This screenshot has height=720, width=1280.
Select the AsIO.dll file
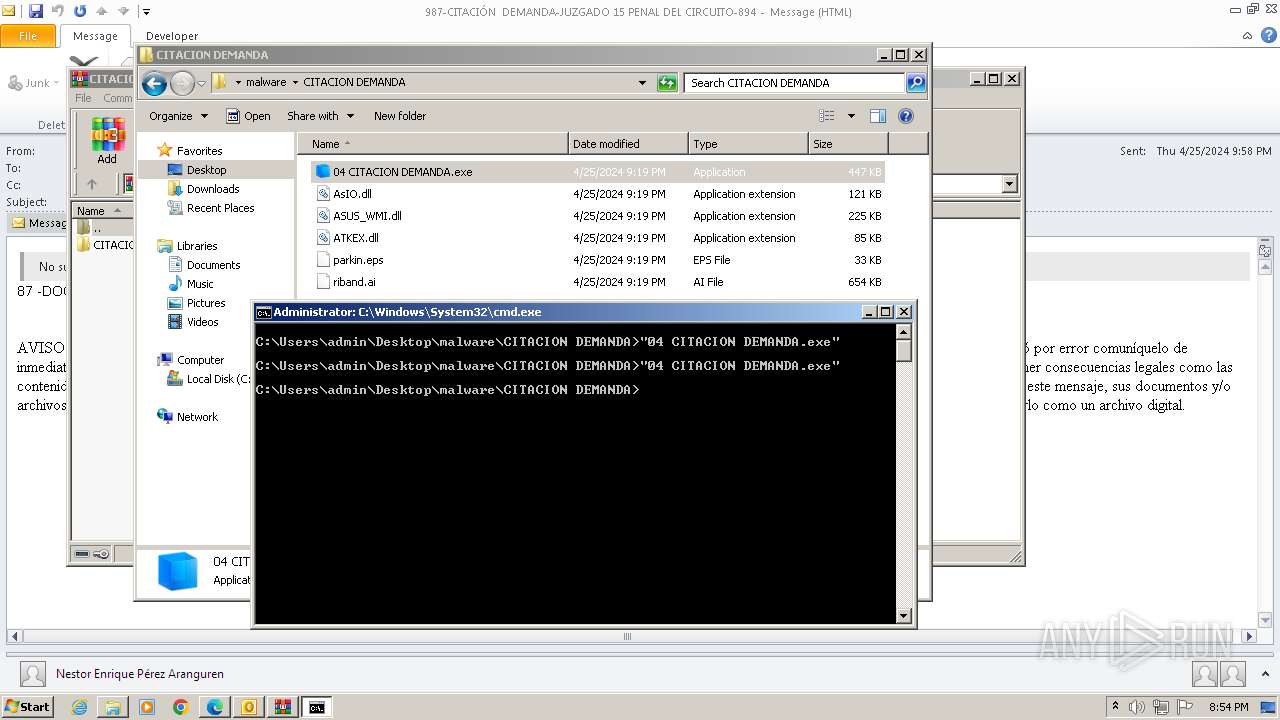pyautogui.click(x=352, y=194)
